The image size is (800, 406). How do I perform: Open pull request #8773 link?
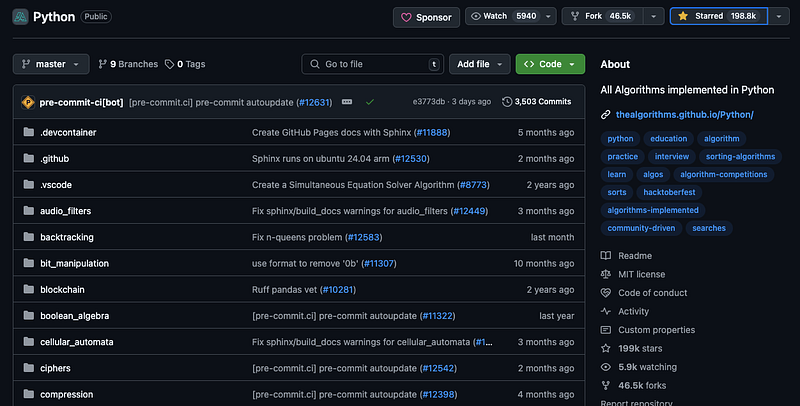click(x=473, y=185)
